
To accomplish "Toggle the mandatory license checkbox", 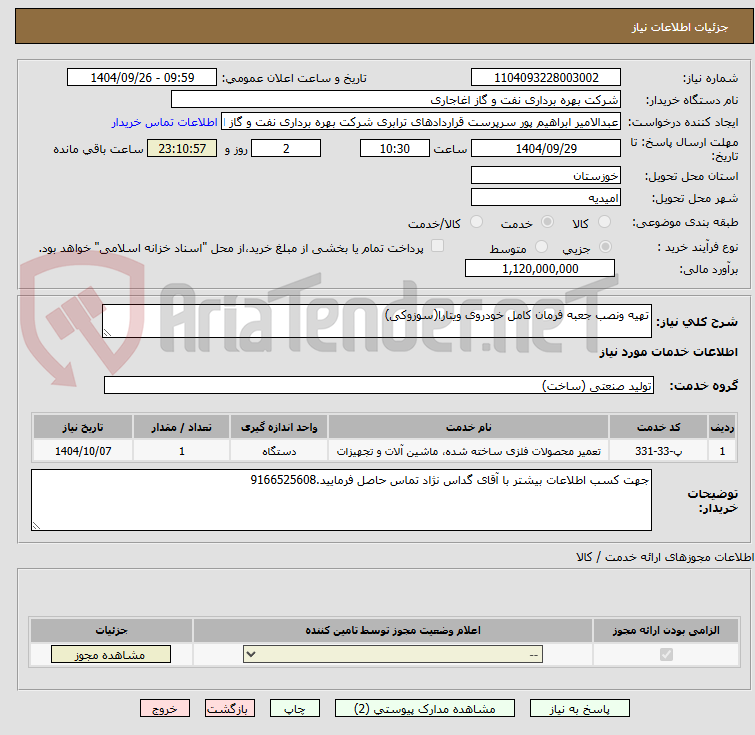I will click(x=666, y=654).
